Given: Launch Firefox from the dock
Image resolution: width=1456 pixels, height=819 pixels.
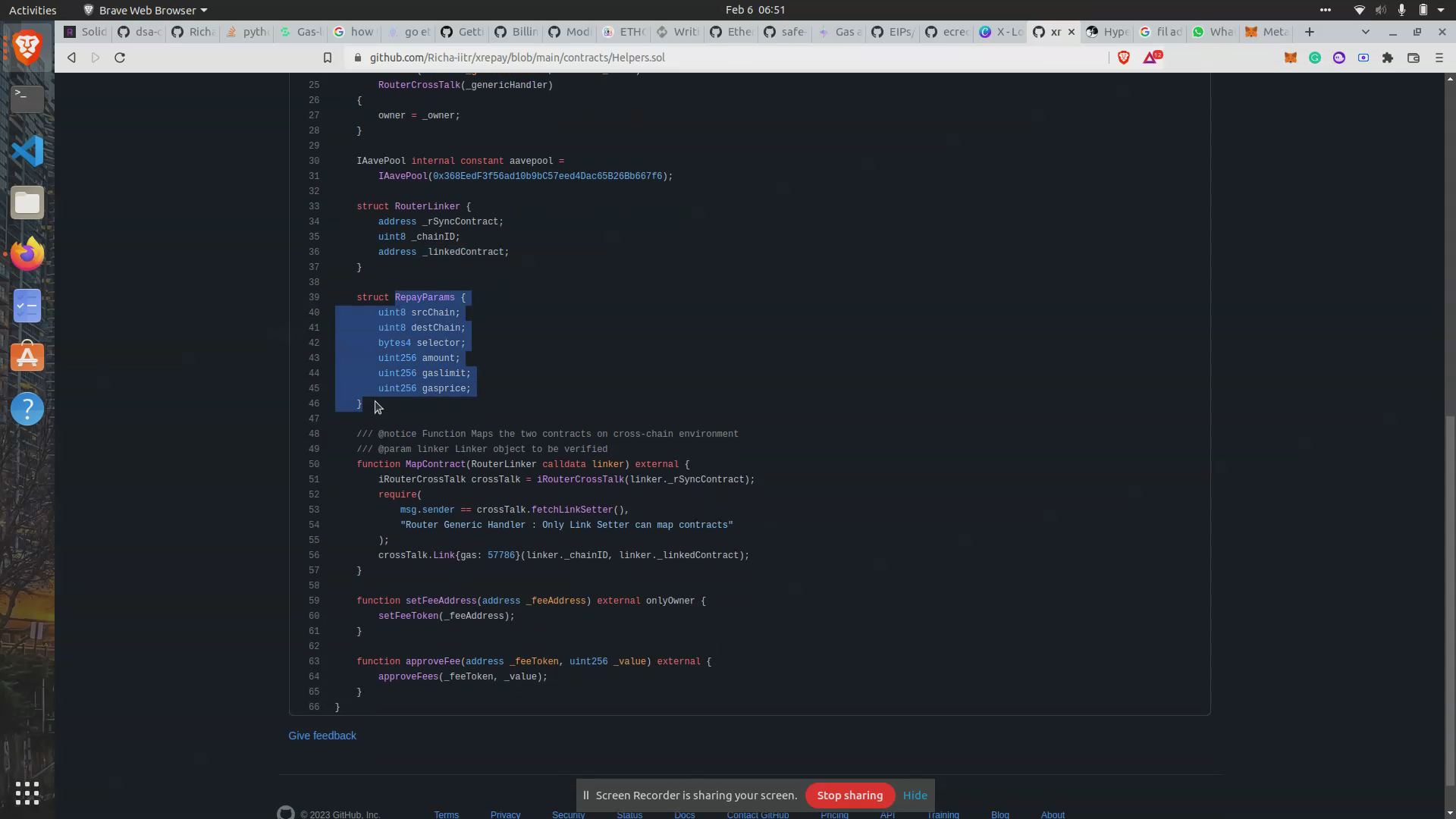Looking at the screenshot, I should coord(27,254).
